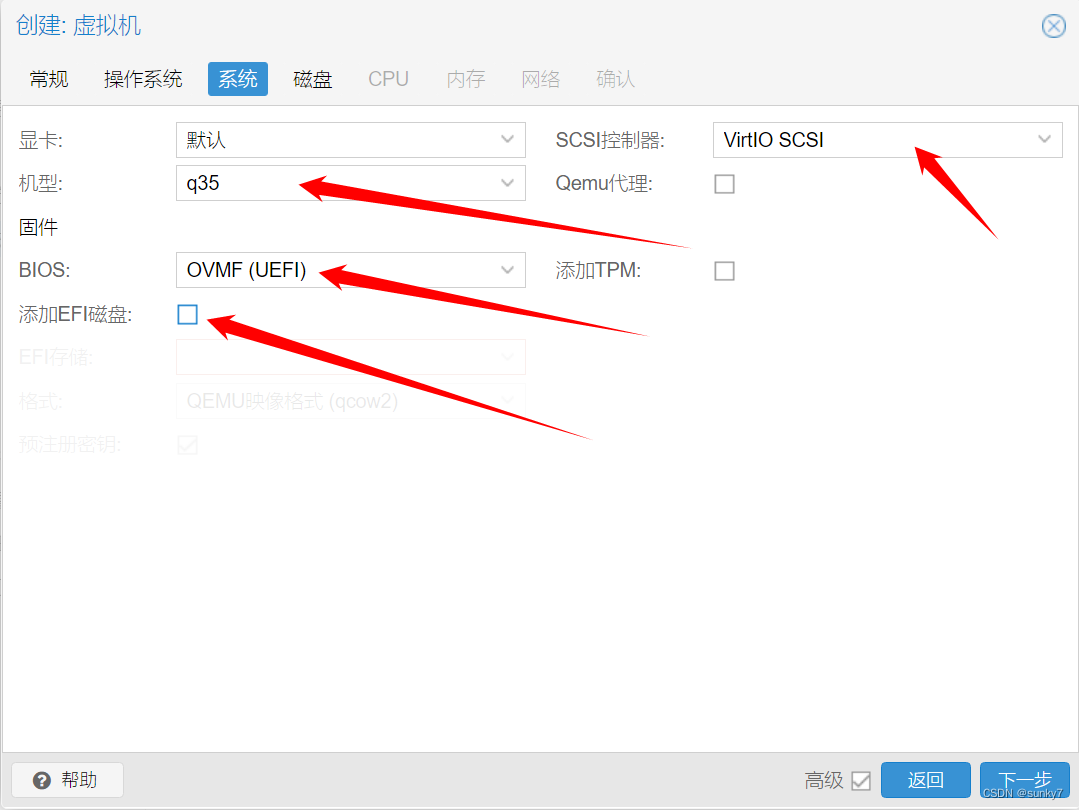Click the disabled EFI存储 dropdown

(350, 356)
